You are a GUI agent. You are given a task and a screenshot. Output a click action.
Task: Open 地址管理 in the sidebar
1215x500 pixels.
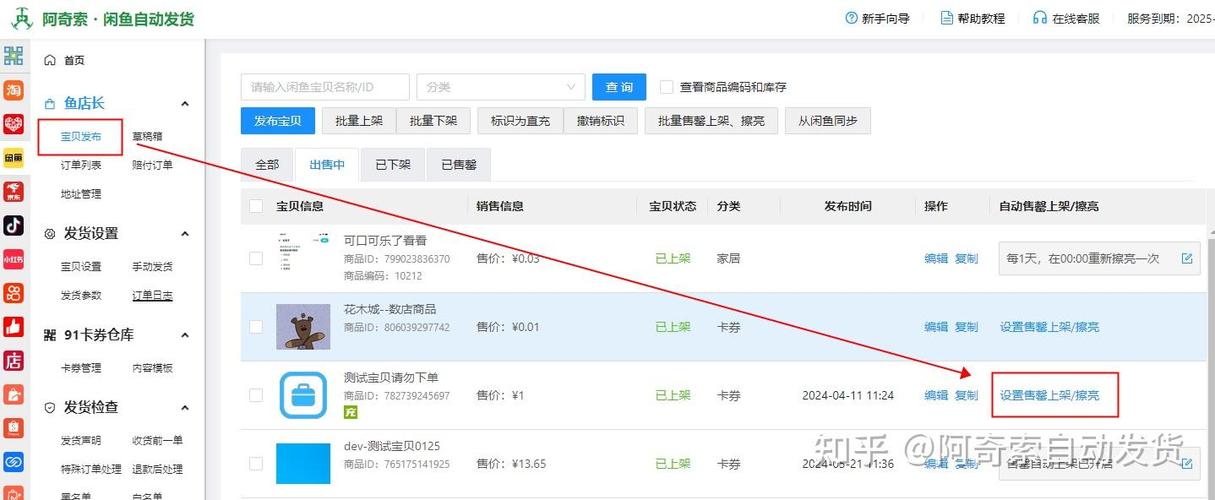(81, 194)
